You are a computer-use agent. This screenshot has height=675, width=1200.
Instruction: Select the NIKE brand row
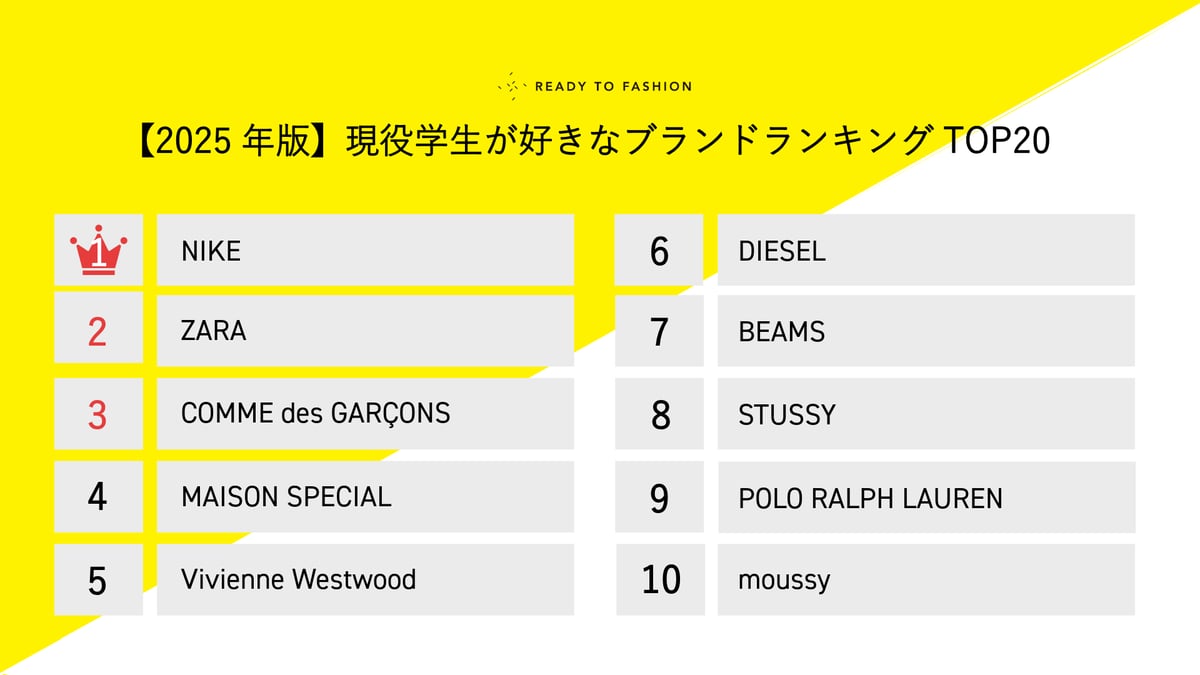(365, 250)
